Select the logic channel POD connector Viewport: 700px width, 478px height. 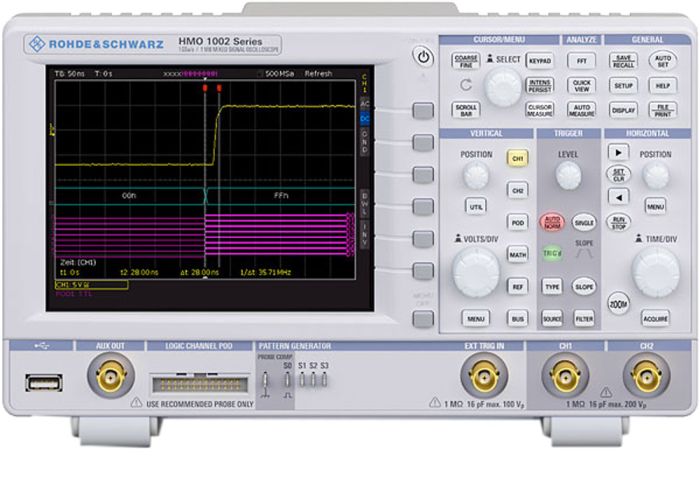200,384
